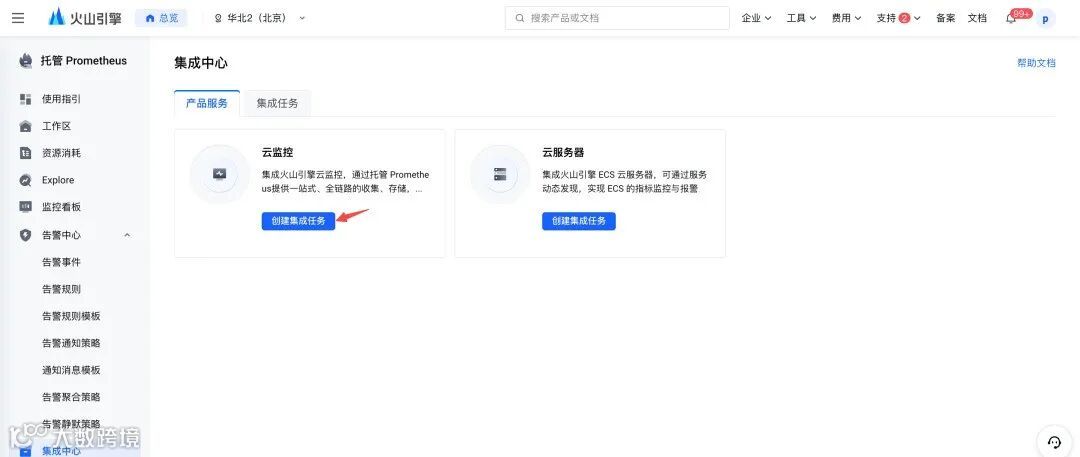This screenshot has height=457, width=1080.
Task: Click the 监控看板 sidebar icon
Action: click(x=25, y=207)
